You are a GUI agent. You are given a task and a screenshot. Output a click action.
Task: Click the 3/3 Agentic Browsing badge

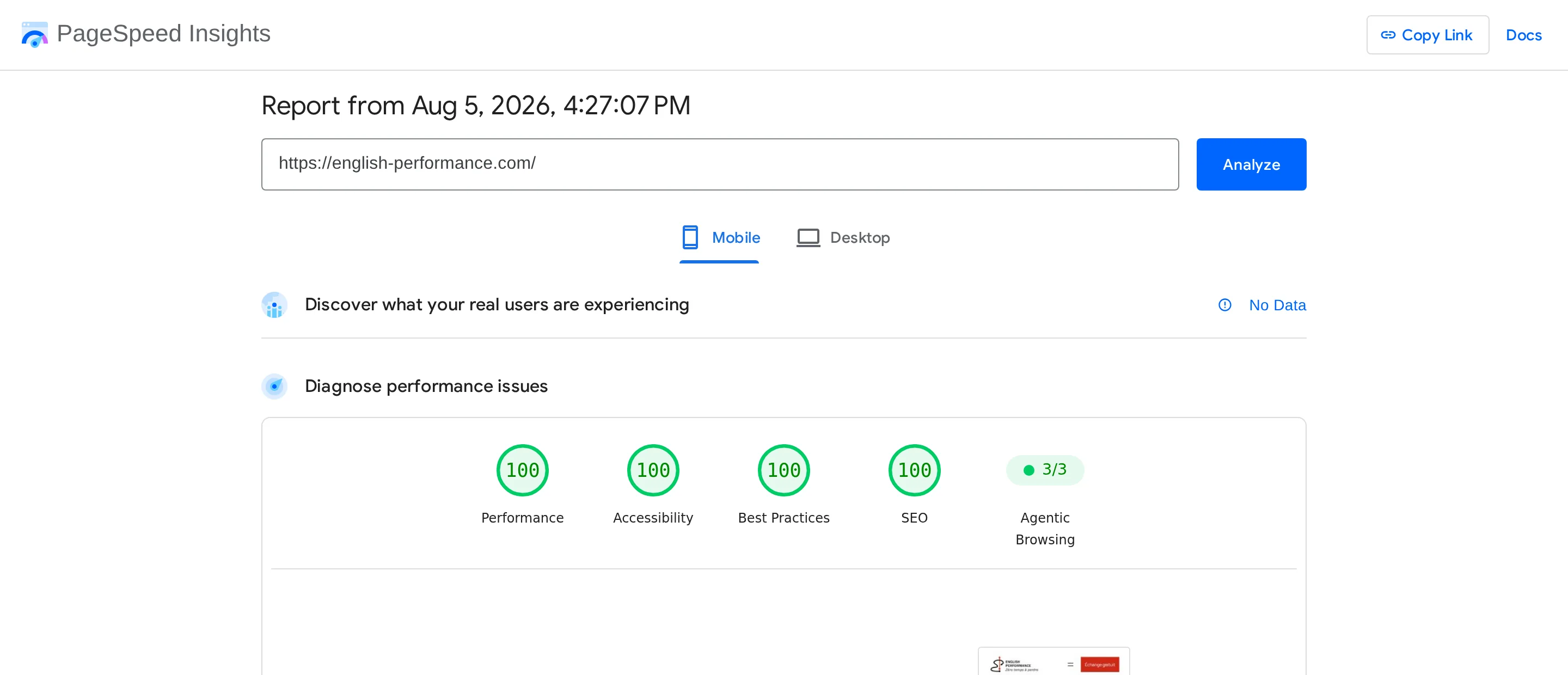coord(1045,470)
